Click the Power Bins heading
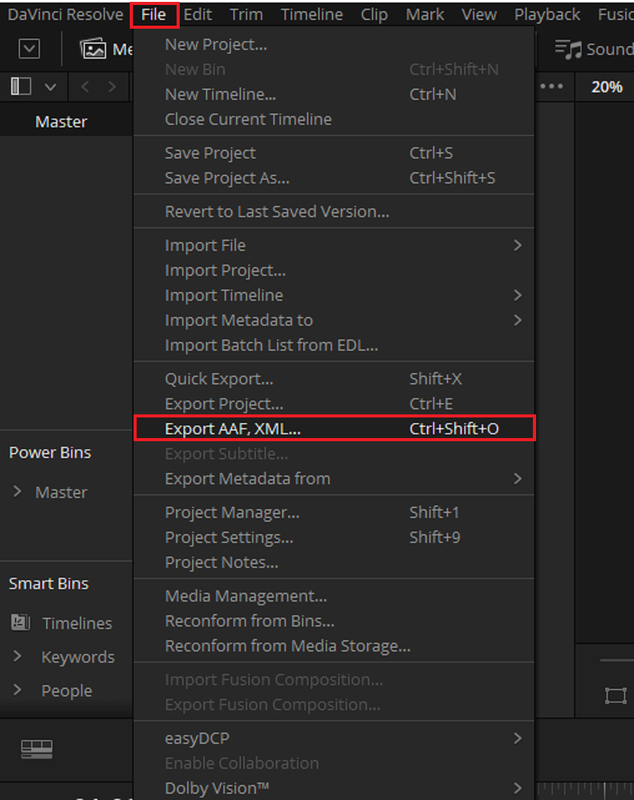Image resolution: width=634 pixels, height=800 pixels. (x=50, y=453)
